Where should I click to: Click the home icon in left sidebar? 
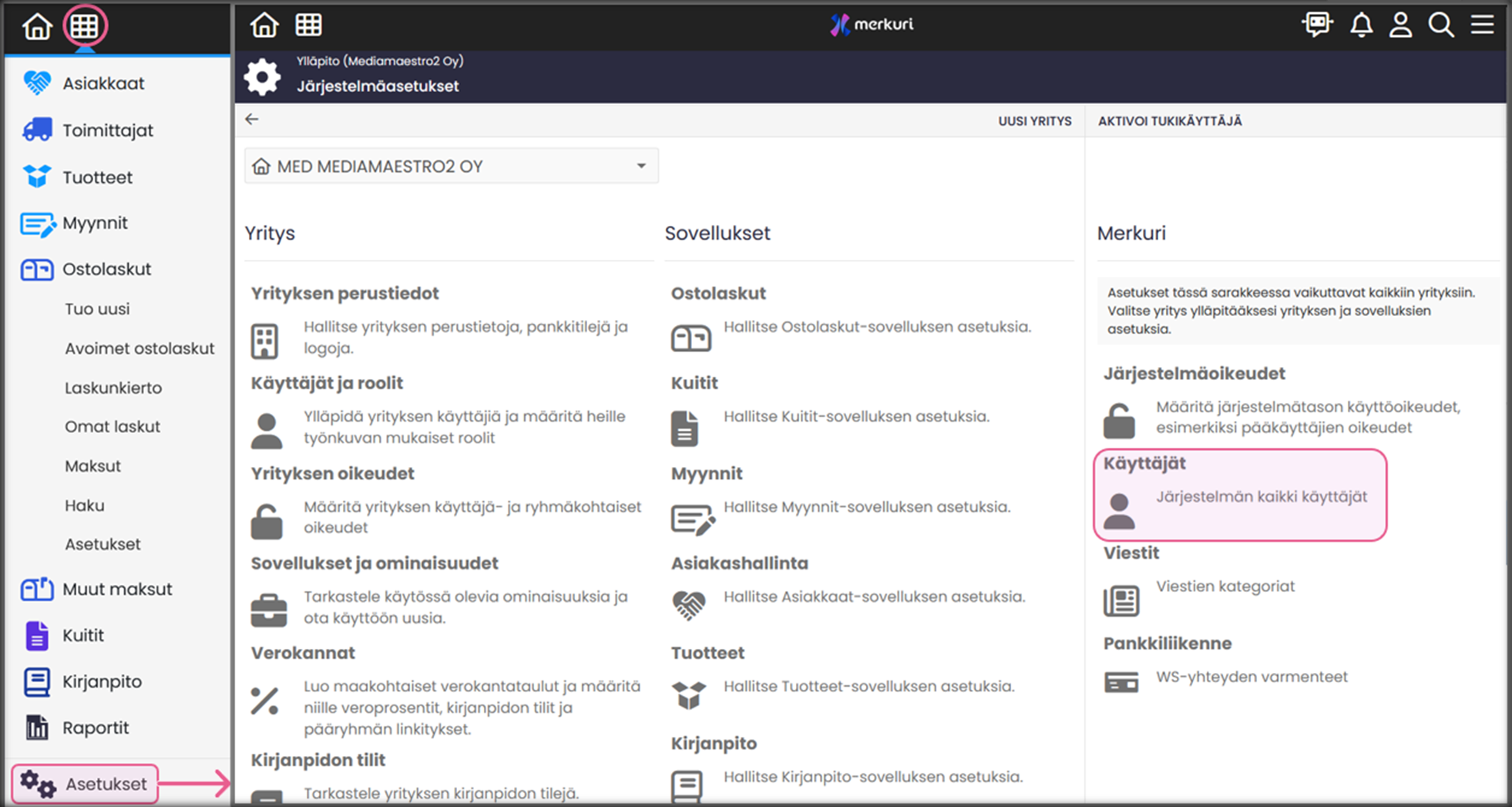[x=36, y=27]
